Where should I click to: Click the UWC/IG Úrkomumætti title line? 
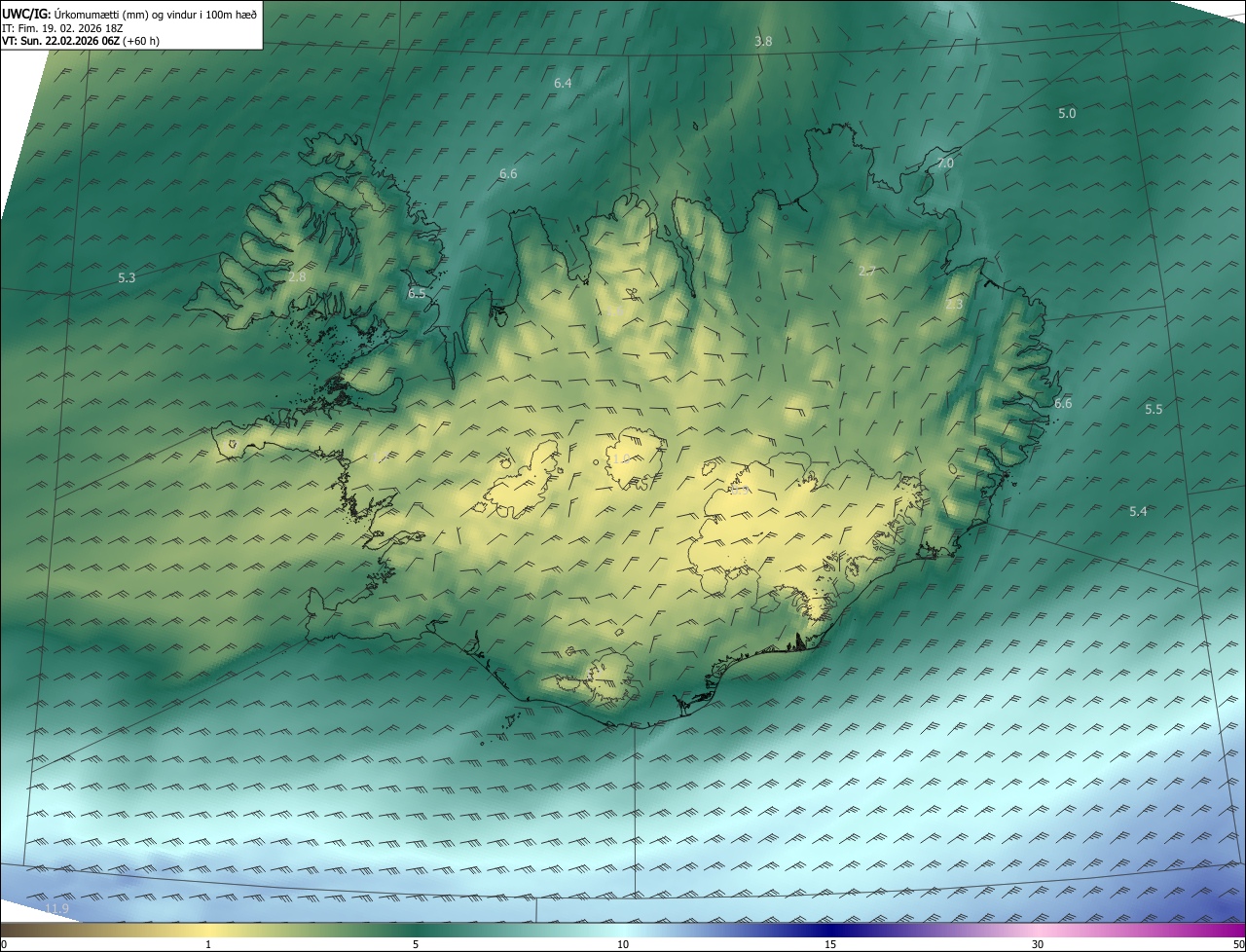pyautogui.click(x=129, y=14)
